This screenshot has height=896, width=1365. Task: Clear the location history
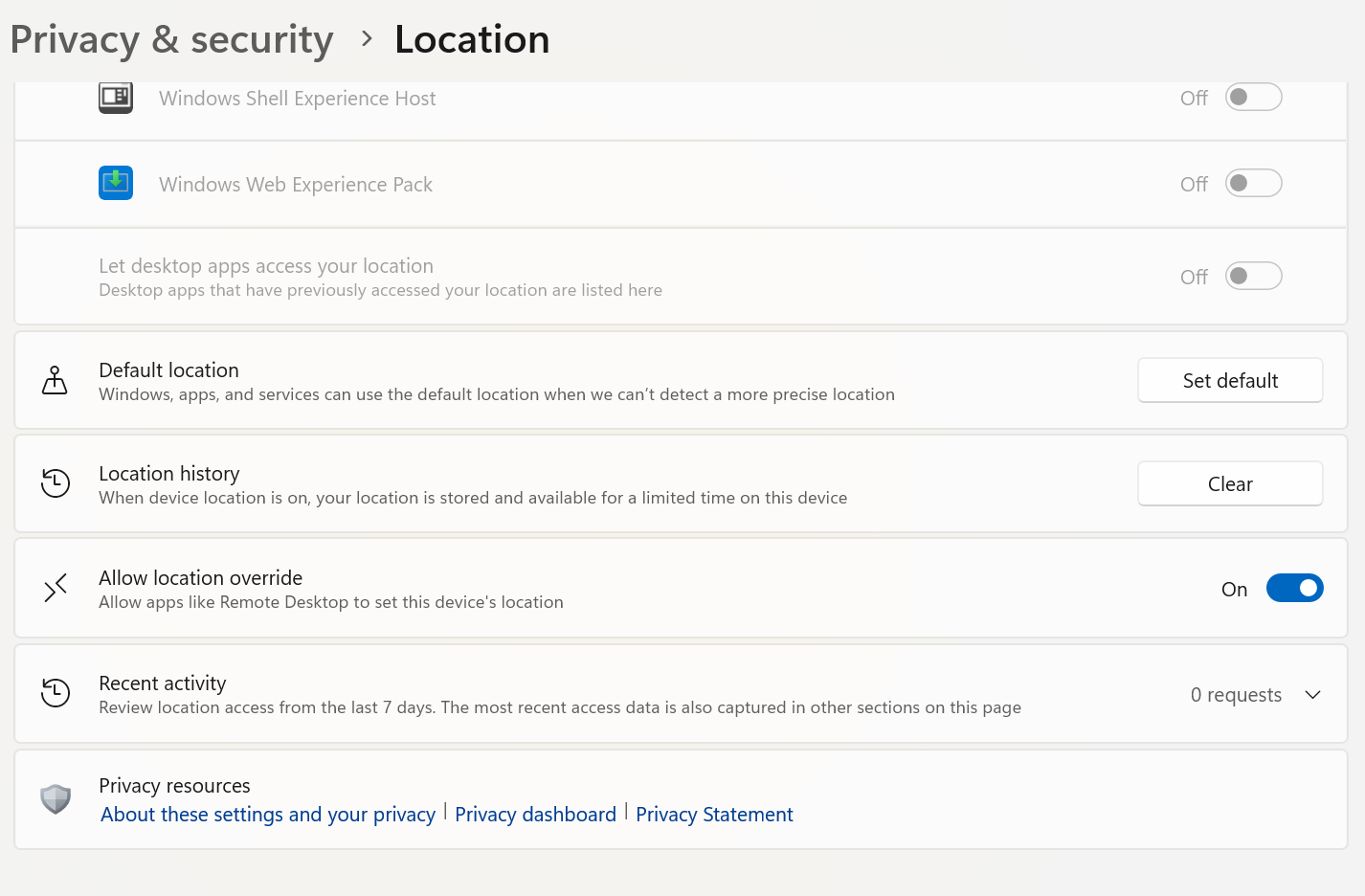pos(1229,483)
